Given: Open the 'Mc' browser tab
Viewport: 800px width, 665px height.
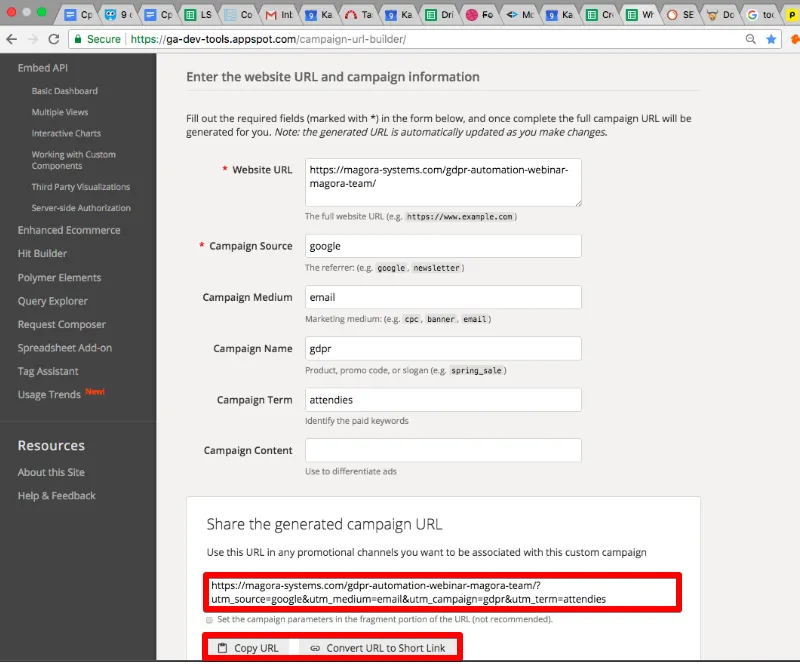Looking at the screenshot, I should point(520,15).
